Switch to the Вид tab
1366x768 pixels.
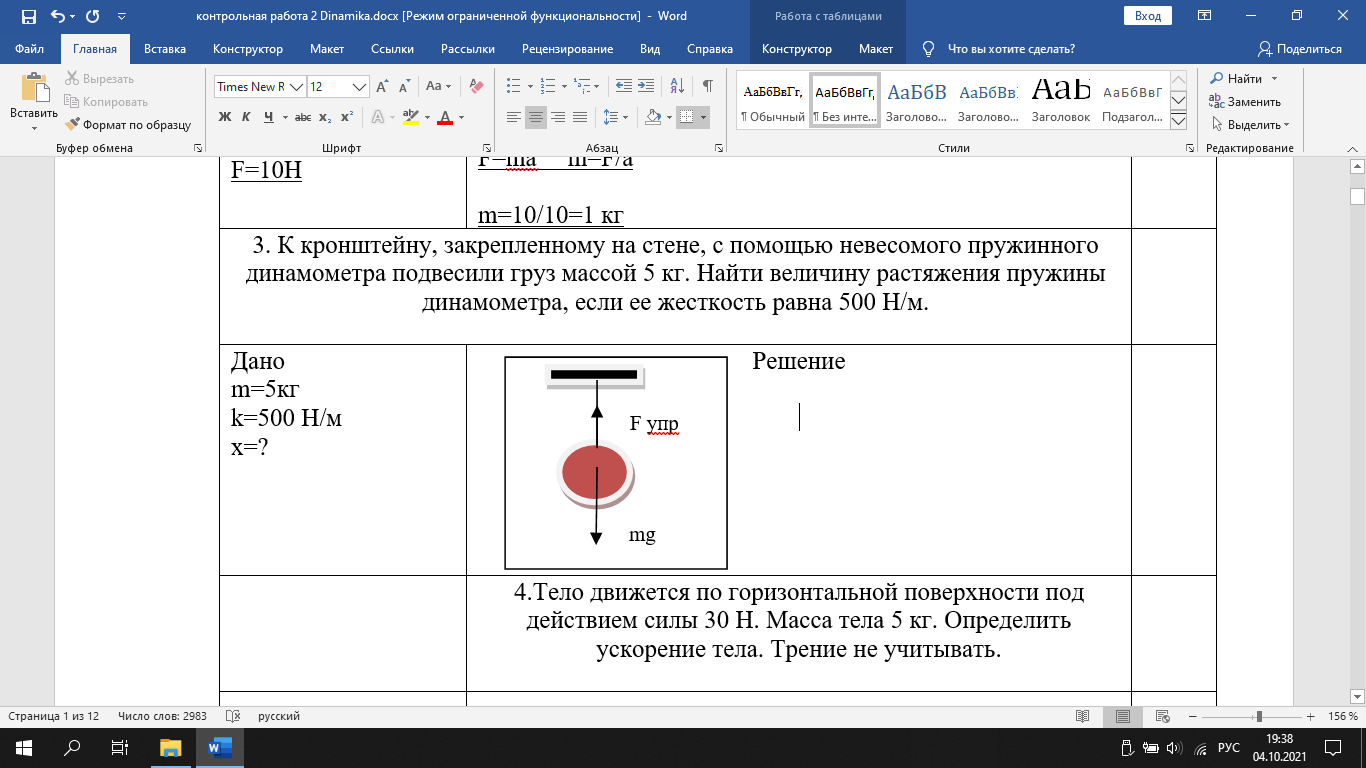click(650, 49)
